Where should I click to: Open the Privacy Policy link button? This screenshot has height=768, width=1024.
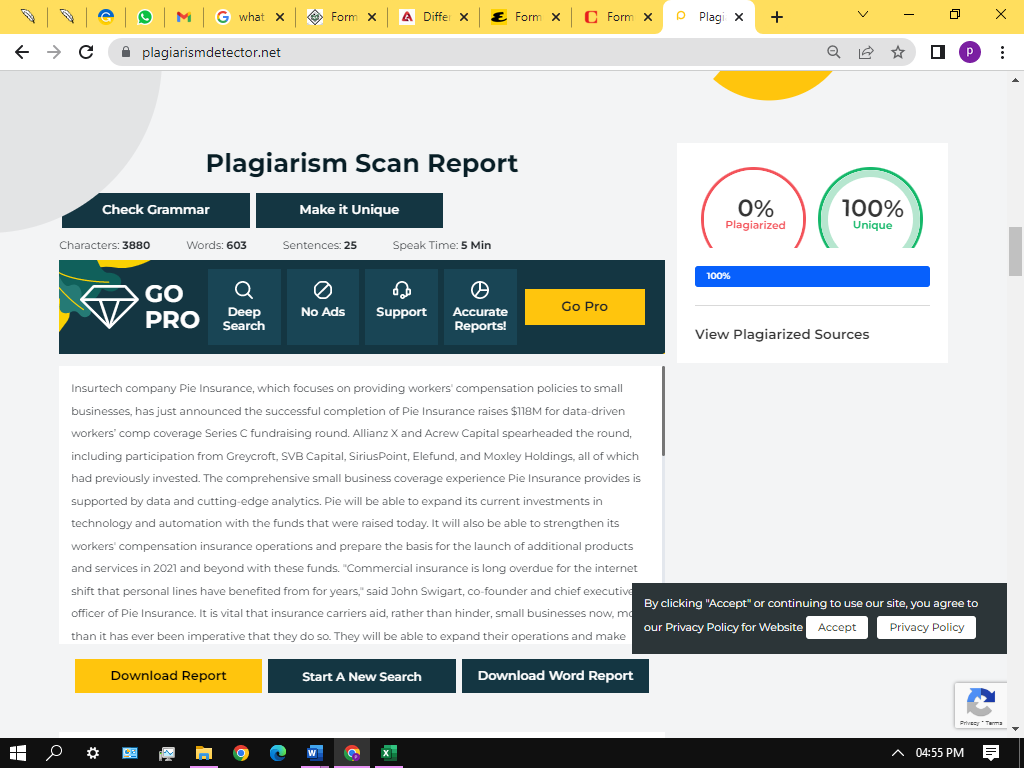point(926,627)
